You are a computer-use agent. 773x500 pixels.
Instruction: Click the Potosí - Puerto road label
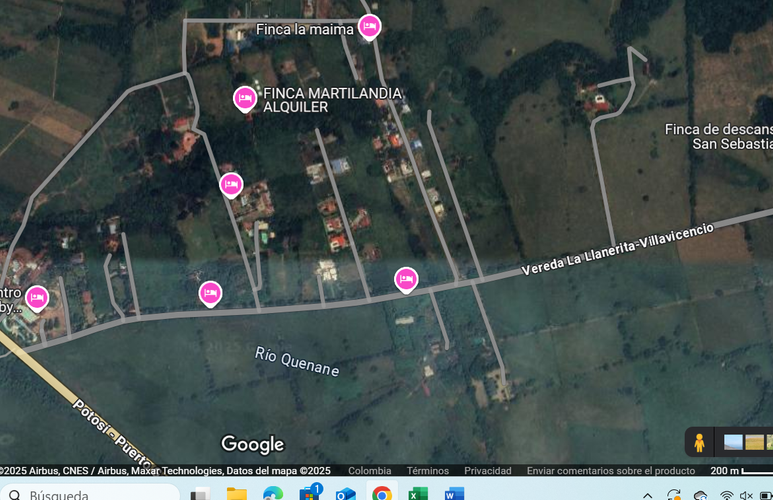tap(112, 433)
